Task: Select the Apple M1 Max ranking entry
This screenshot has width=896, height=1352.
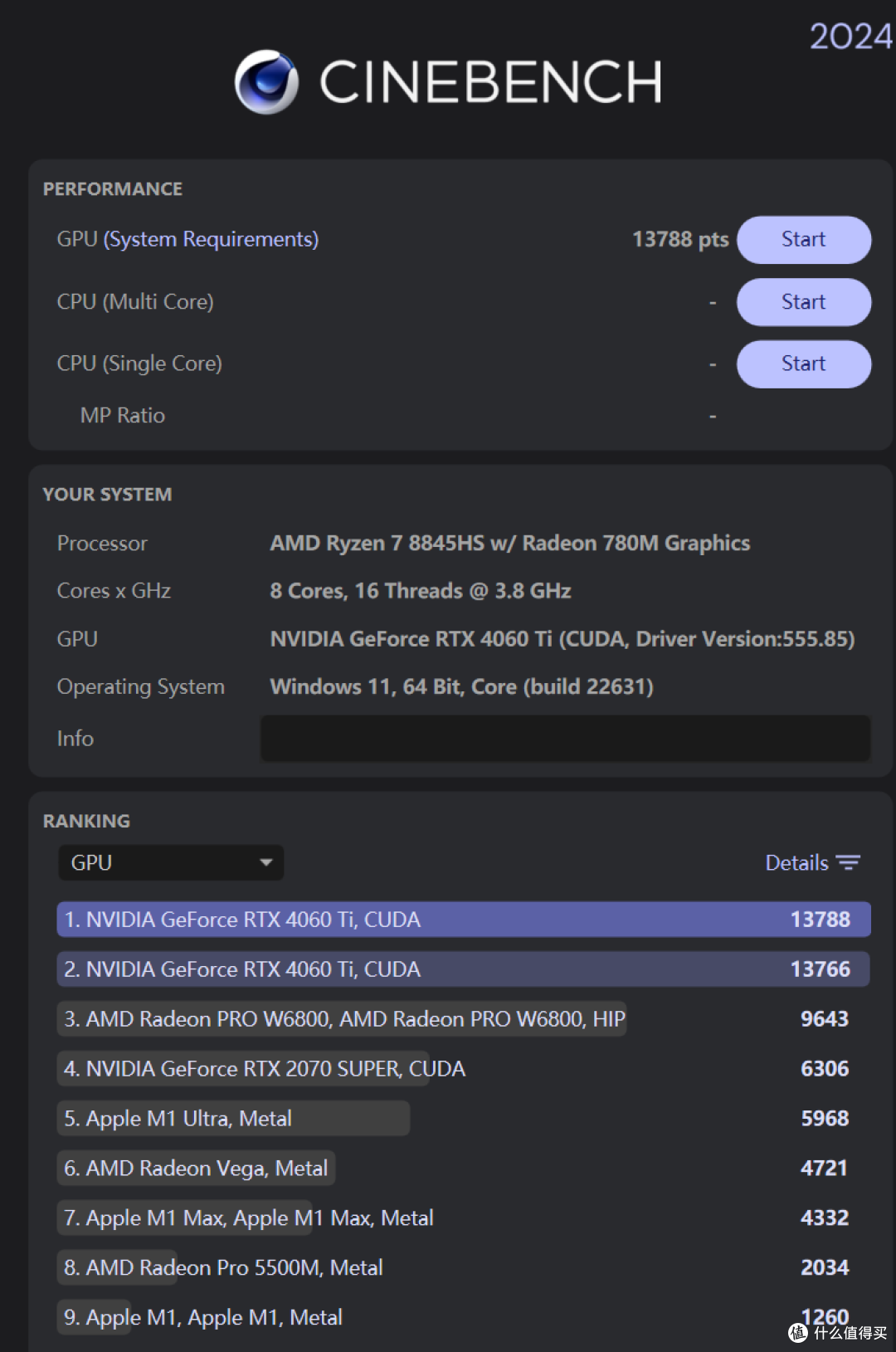Action: click(x=464, y=1218)
